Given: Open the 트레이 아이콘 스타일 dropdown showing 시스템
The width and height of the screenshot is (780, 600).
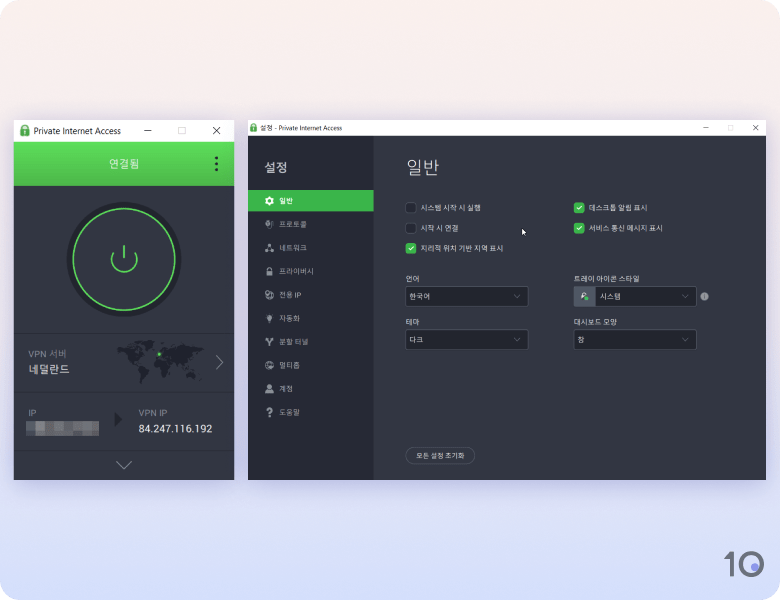Looking at the screenshot, I should pos(635,297).
